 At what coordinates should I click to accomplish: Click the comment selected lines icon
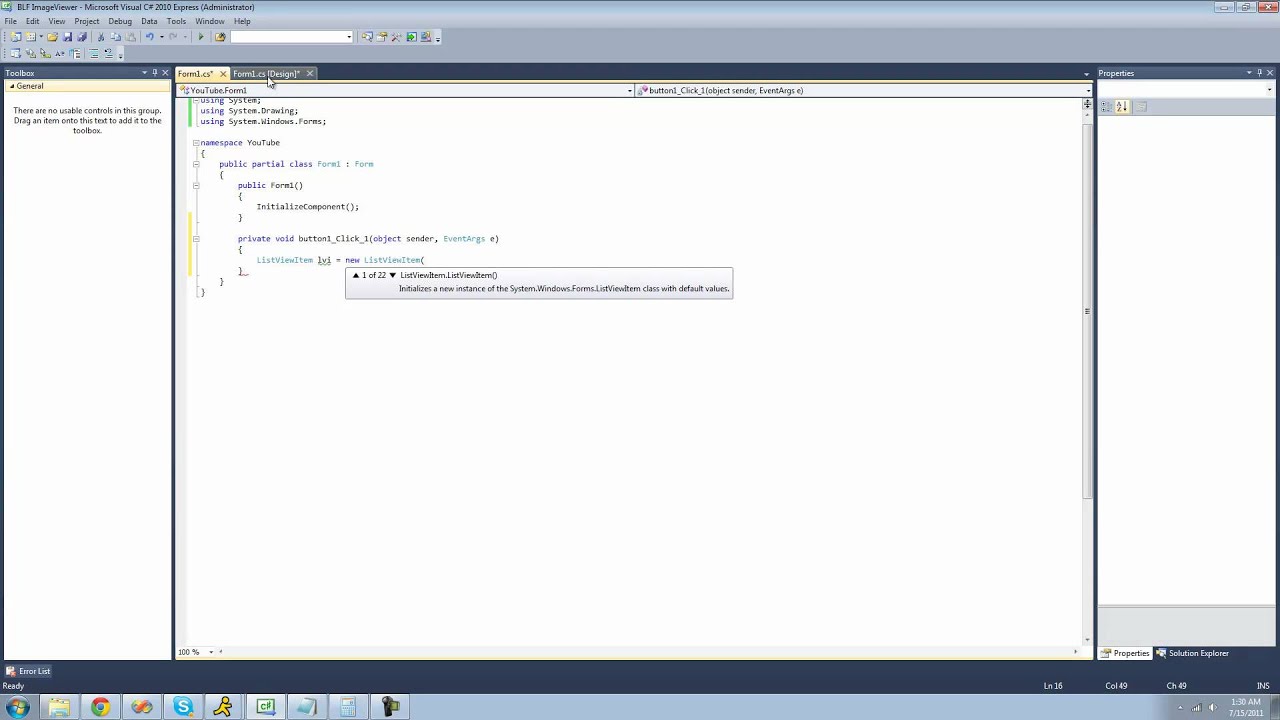[94, 53]
